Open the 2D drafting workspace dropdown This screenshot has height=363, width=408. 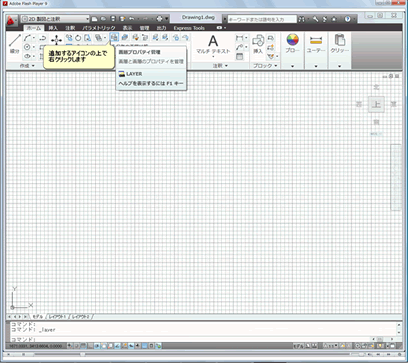coord(55,19)
